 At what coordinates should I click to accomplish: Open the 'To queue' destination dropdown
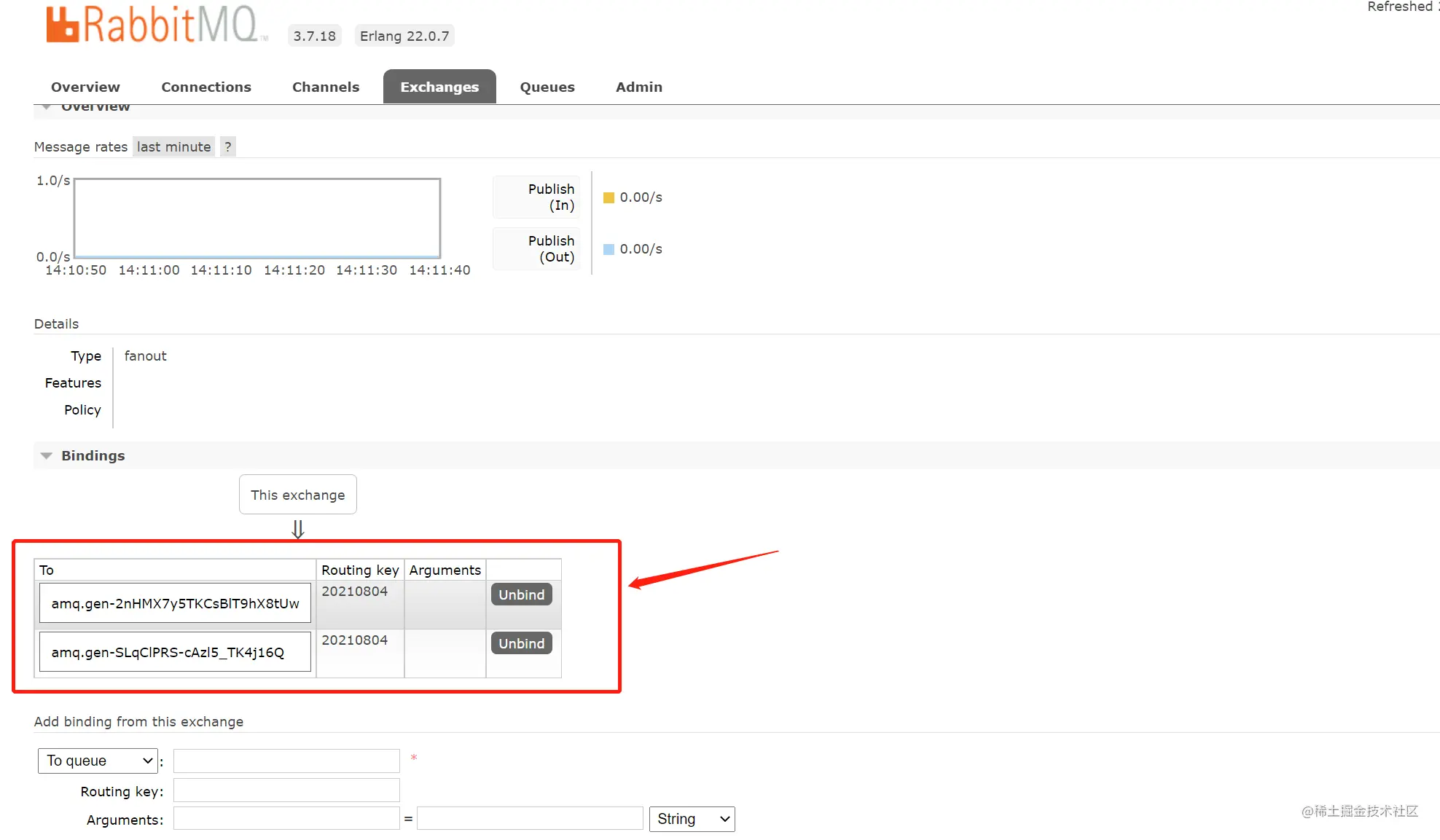pyautogui.click(x=98, y=761)
